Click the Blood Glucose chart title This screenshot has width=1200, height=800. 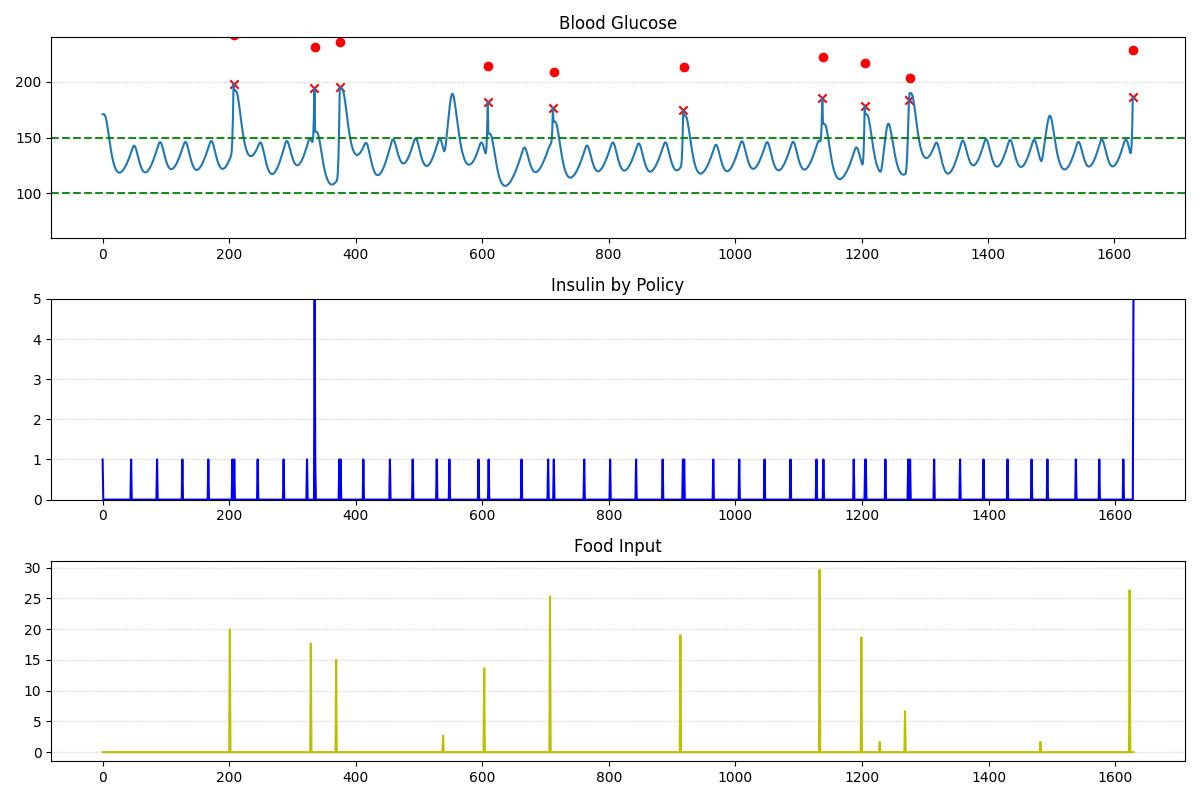[x=617, y=23]
